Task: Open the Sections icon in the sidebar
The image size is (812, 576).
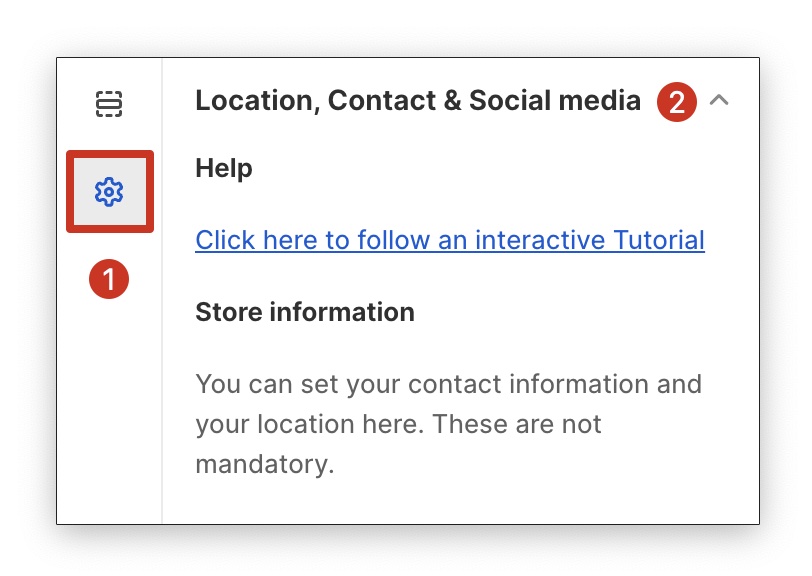Action: point(108,103)
